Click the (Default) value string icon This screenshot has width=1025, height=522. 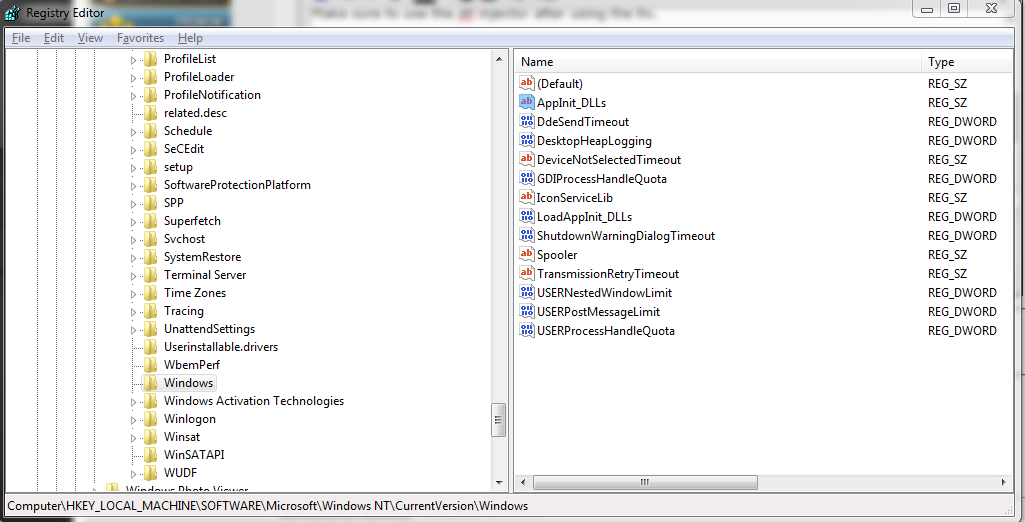tap(526, 83)
